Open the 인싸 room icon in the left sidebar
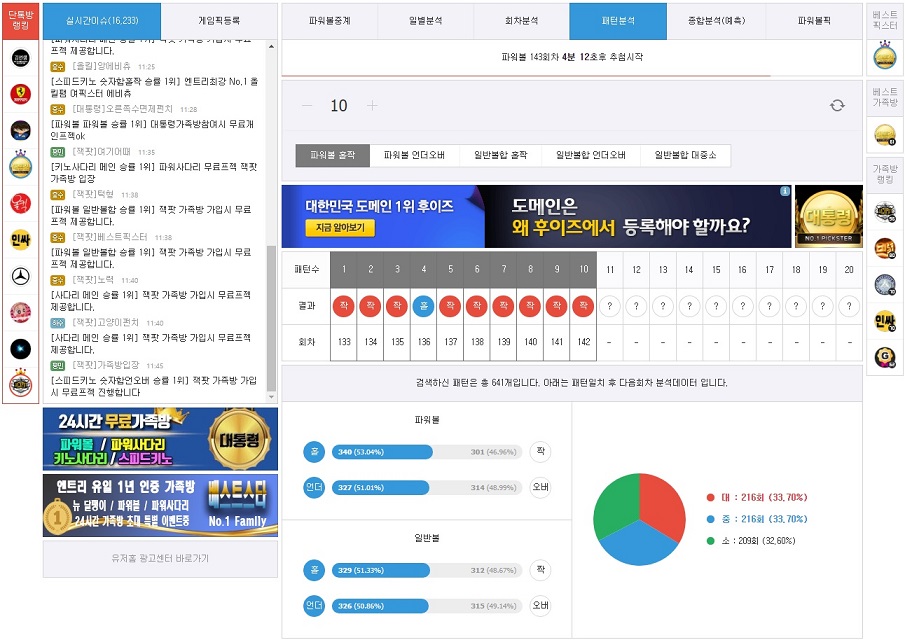The width and height of the screenshot is (905, 640). (x=22, y=239)
